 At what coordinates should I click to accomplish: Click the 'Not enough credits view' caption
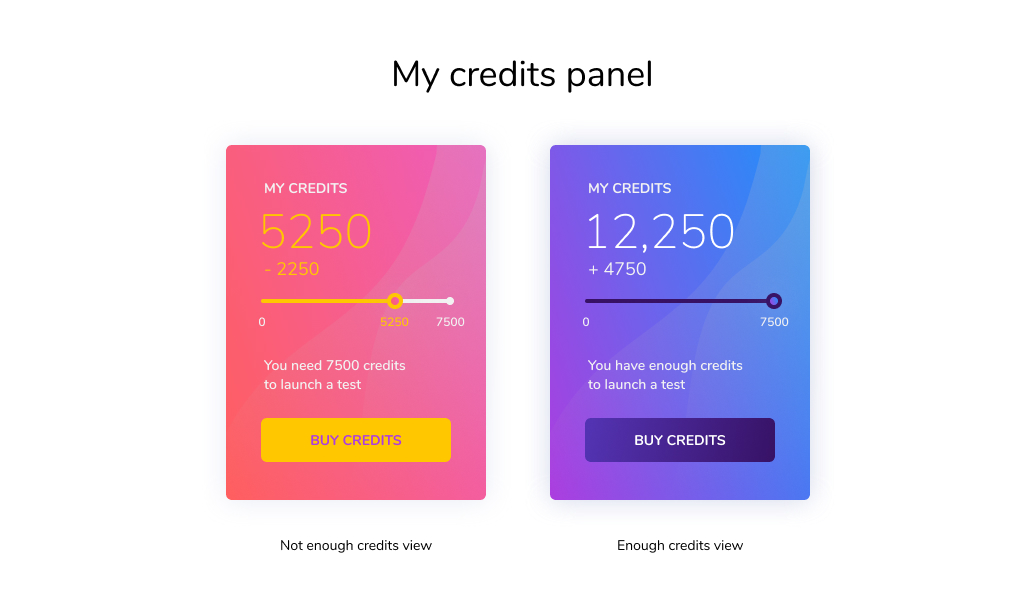[x=355, y=545]
